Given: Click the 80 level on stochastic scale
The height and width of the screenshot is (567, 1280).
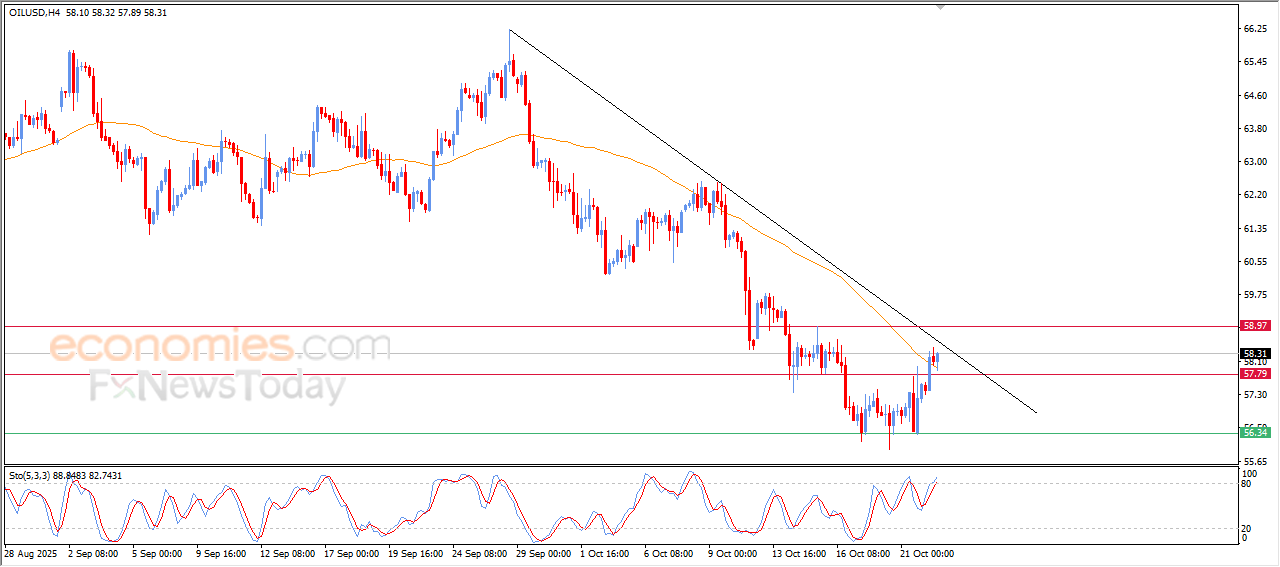Looking at the screenshot, I should point(1246,484).
